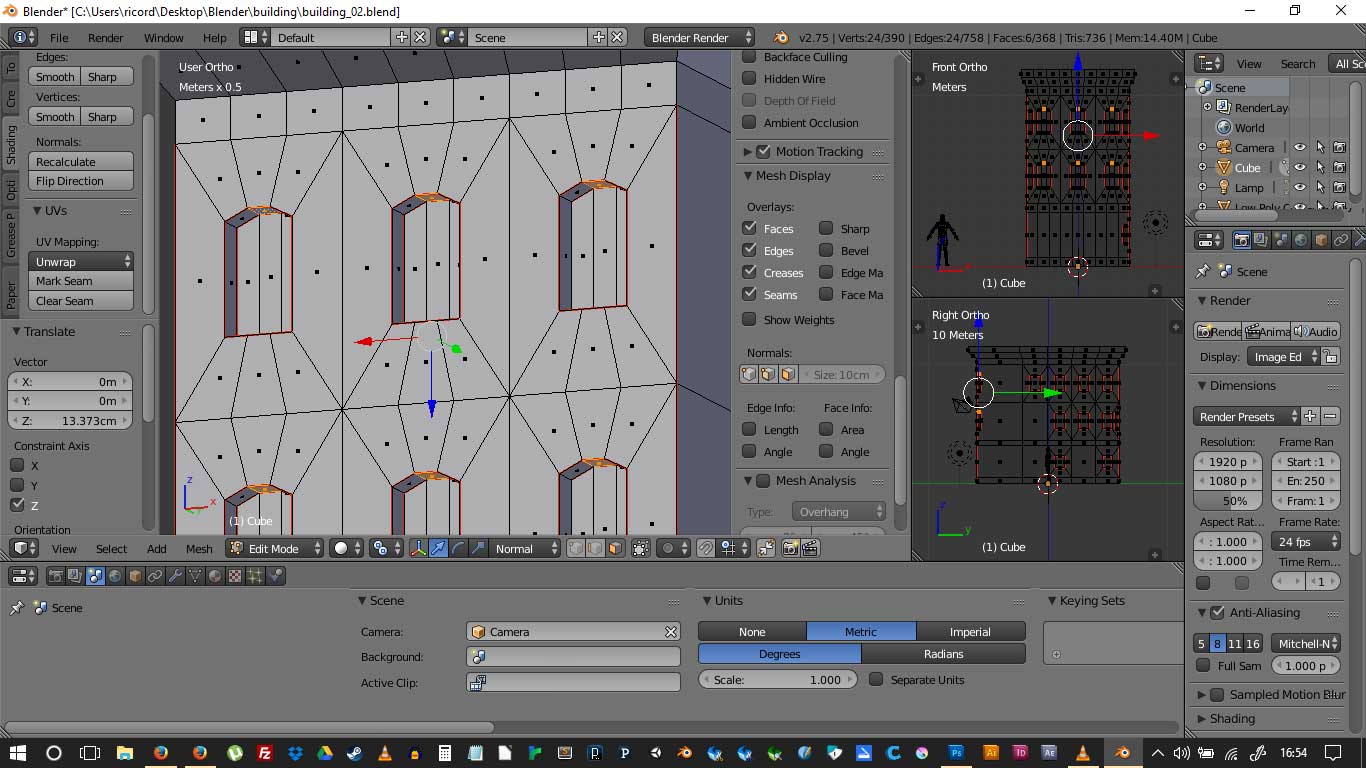This screenshot has height=768, width=1366.
Task: Open the Mesh menu in viewport header
Action: click(x=199, y=549)
